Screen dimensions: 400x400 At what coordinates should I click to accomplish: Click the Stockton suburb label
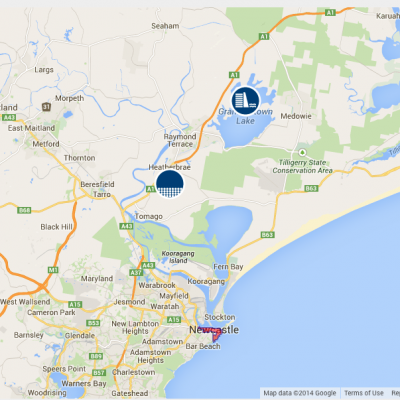(220, 317)
